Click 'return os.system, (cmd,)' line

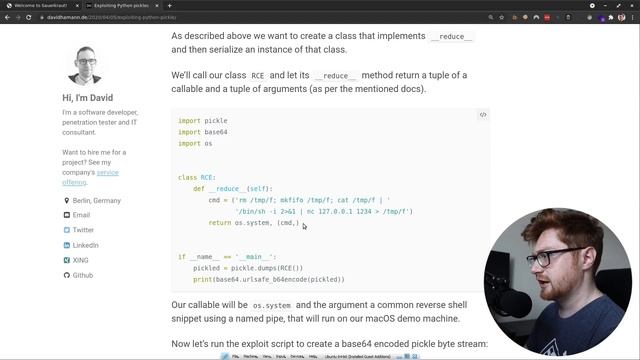pos(254,223)
